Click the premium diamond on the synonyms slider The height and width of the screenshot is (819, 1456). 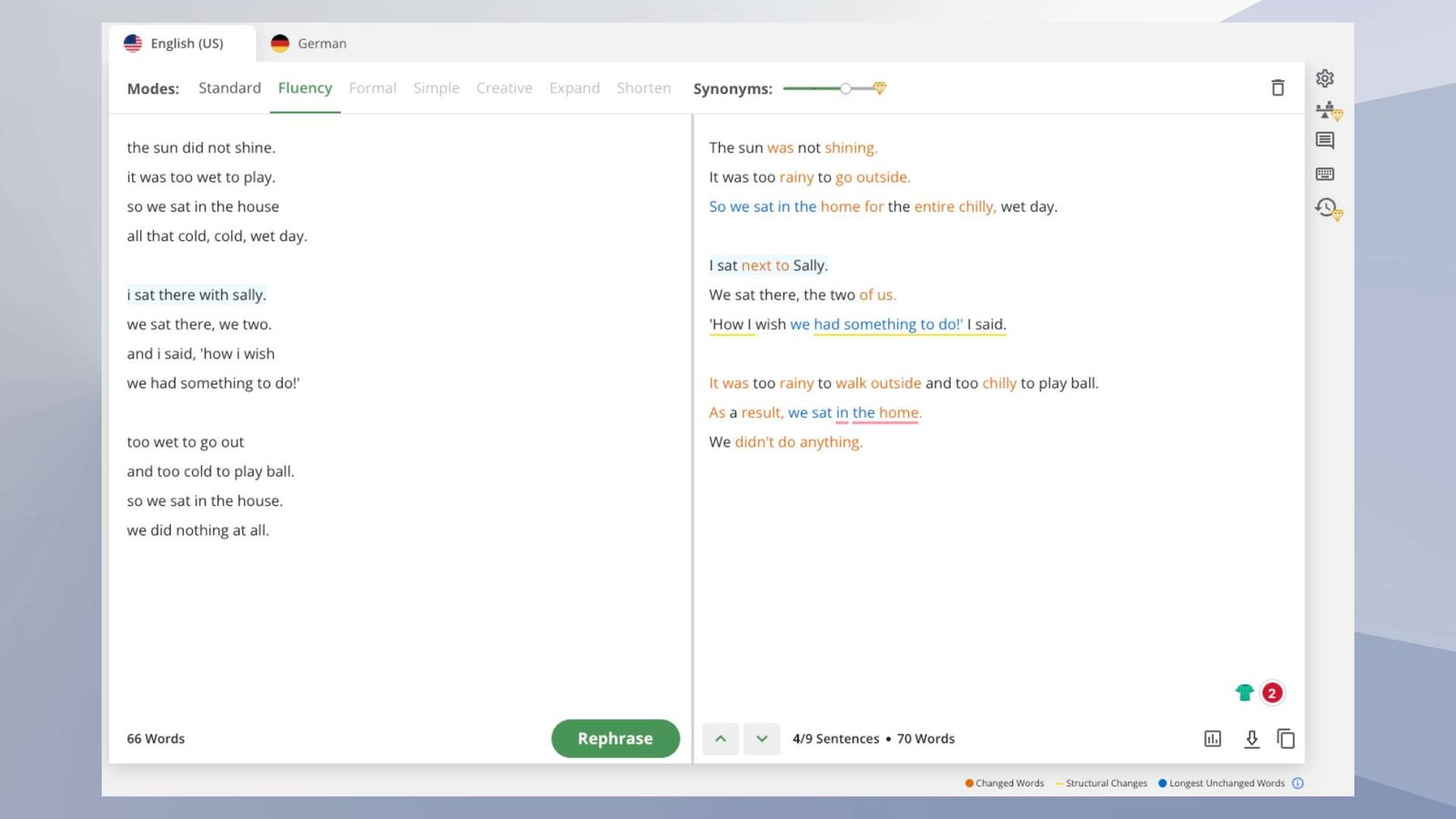(x=879, y=88)
